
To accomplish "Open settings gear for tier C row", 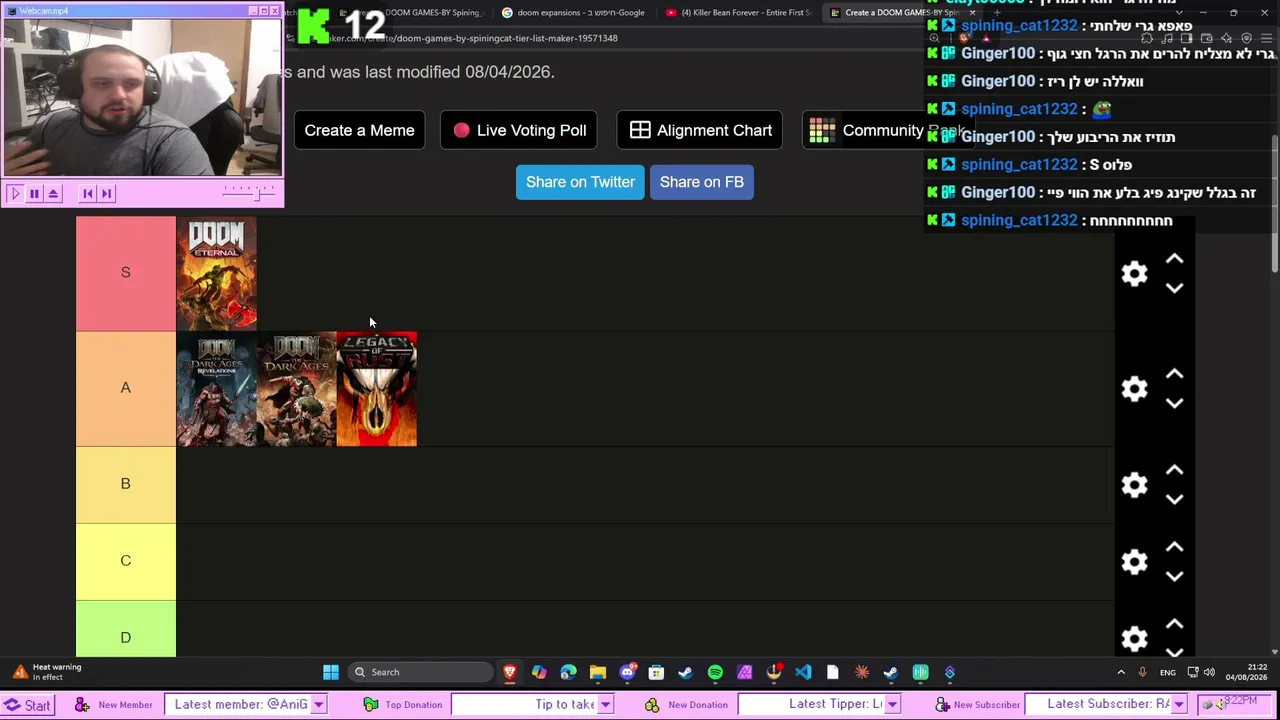I will 1134,562.
